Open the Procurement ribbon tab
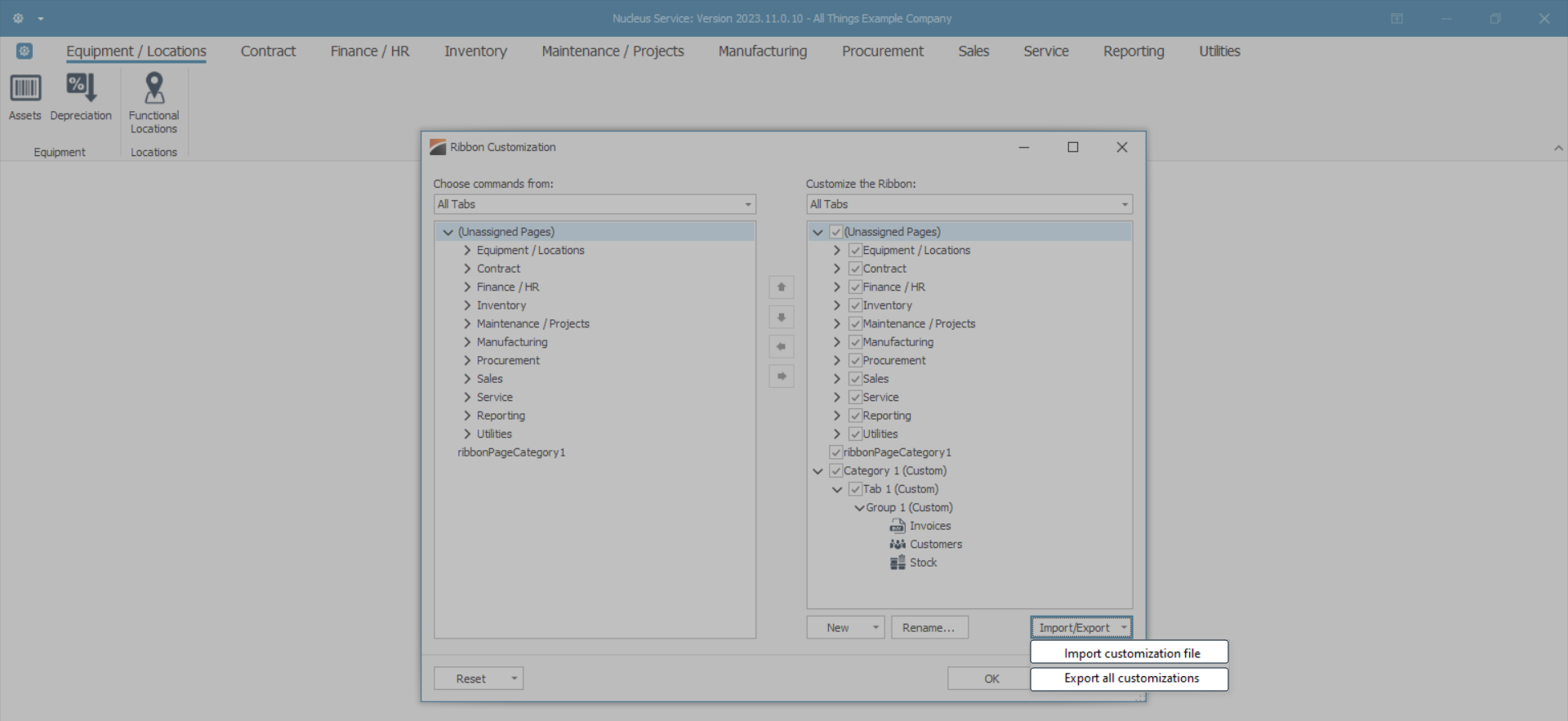Image resolution: width=1568 pixels, height=721 pixels. point(883,51)
